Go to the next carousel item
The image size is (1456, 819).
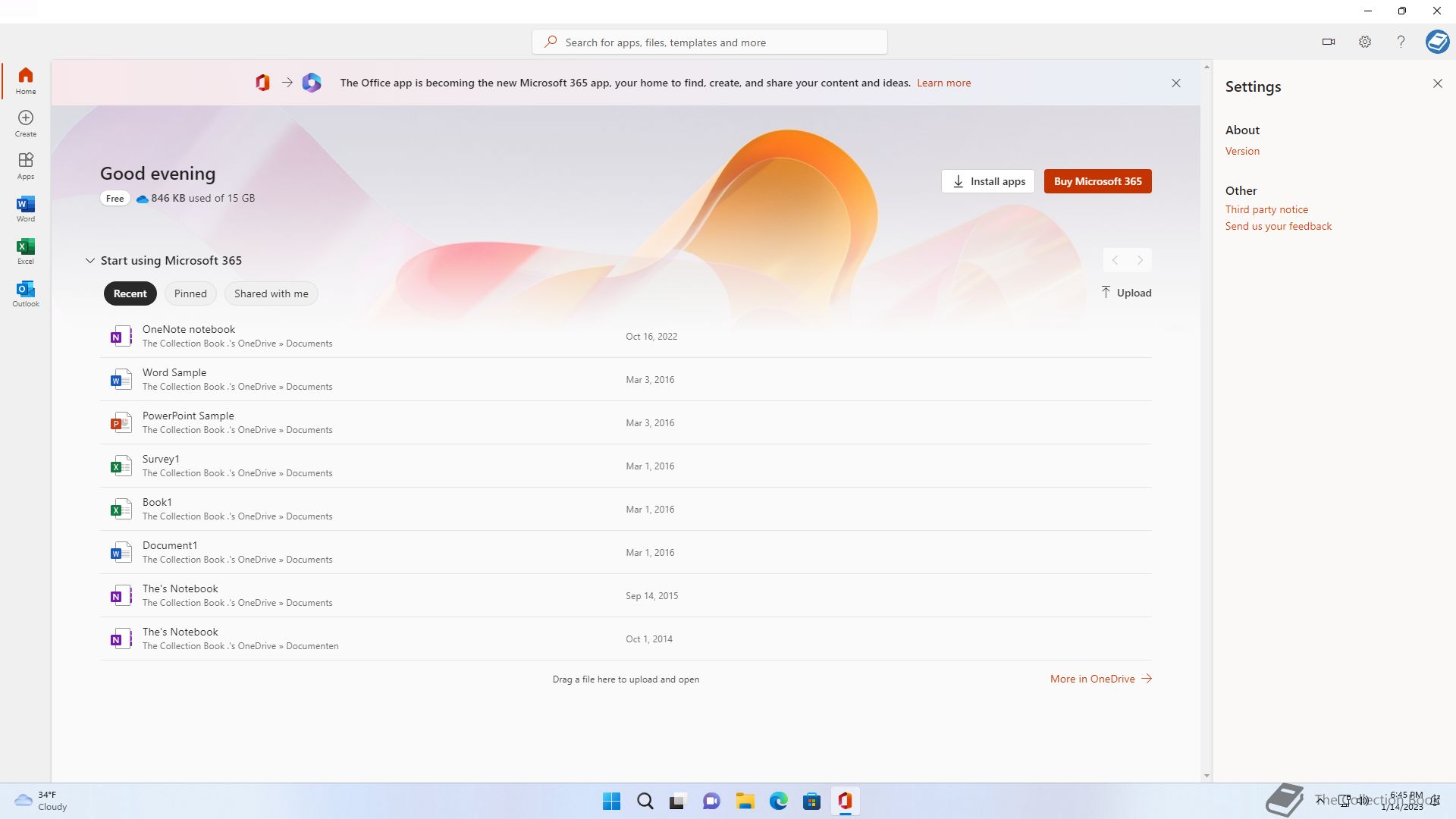pyautogui.click(x=1140, y=260)
